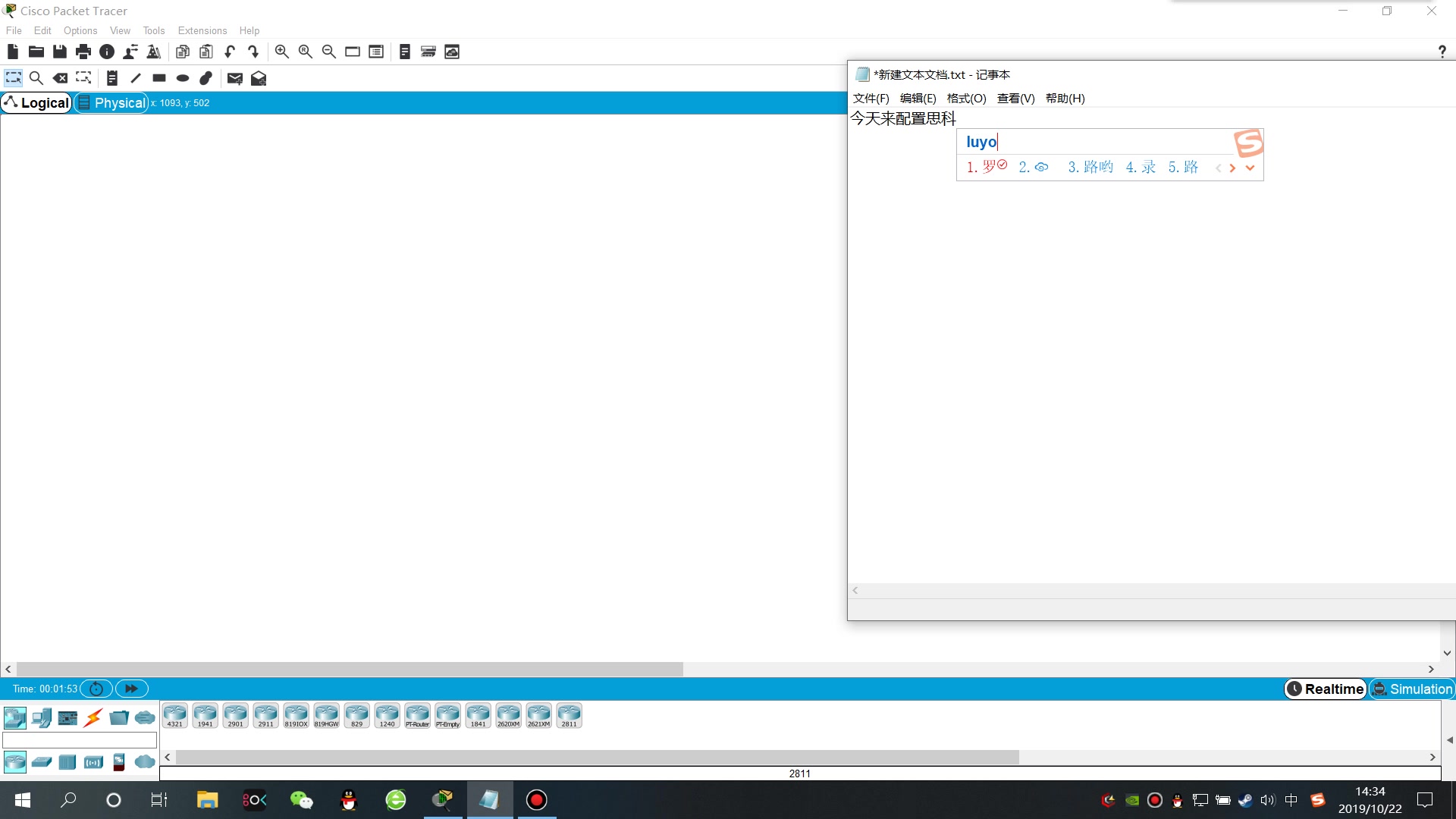Select the Draw Ellipse tool
The height and width of the screenshot is (819, 1456).
pyautogui.click(x=183, y=78)
